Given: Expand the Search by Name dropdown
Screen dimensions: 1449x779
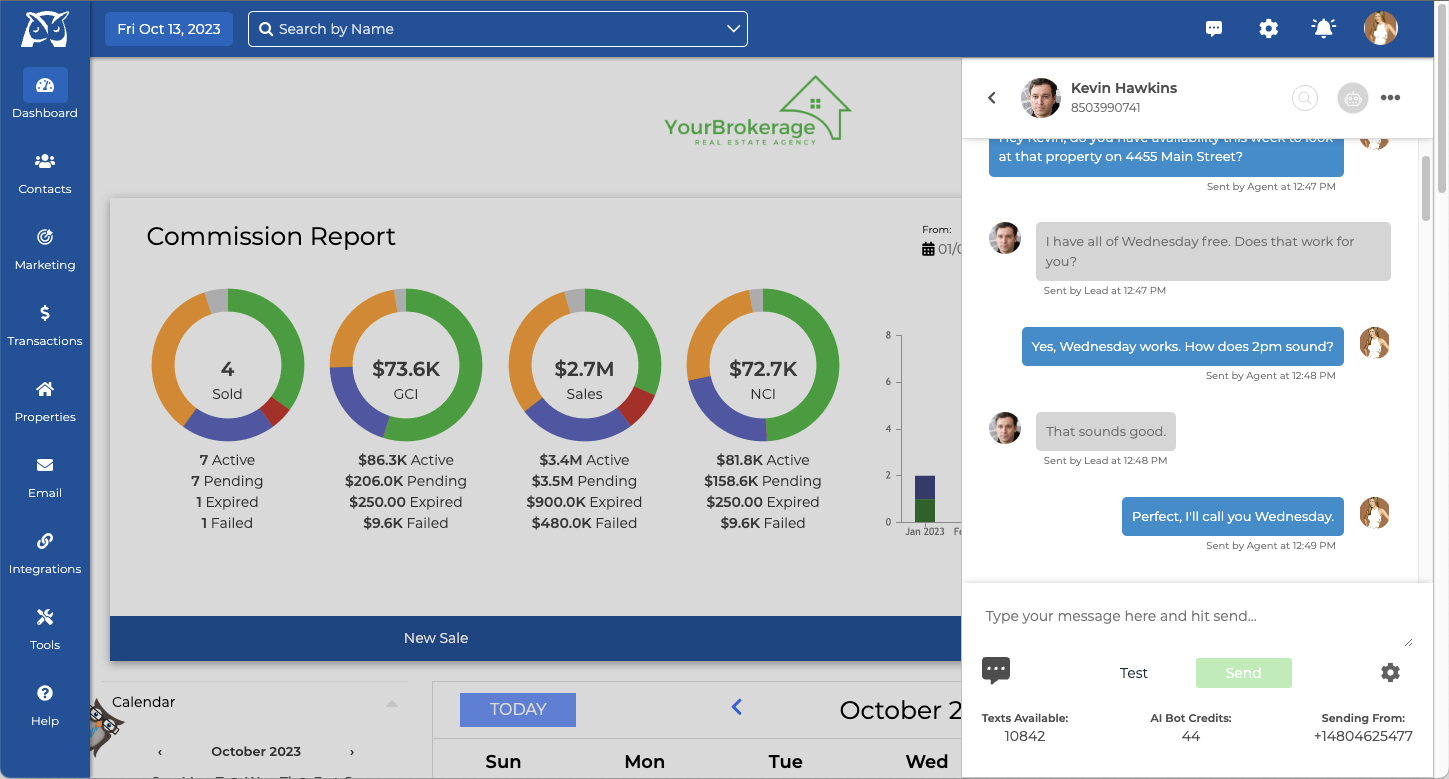Looking at the screenshot, I should pyautogui.click(x=733, y=29).
